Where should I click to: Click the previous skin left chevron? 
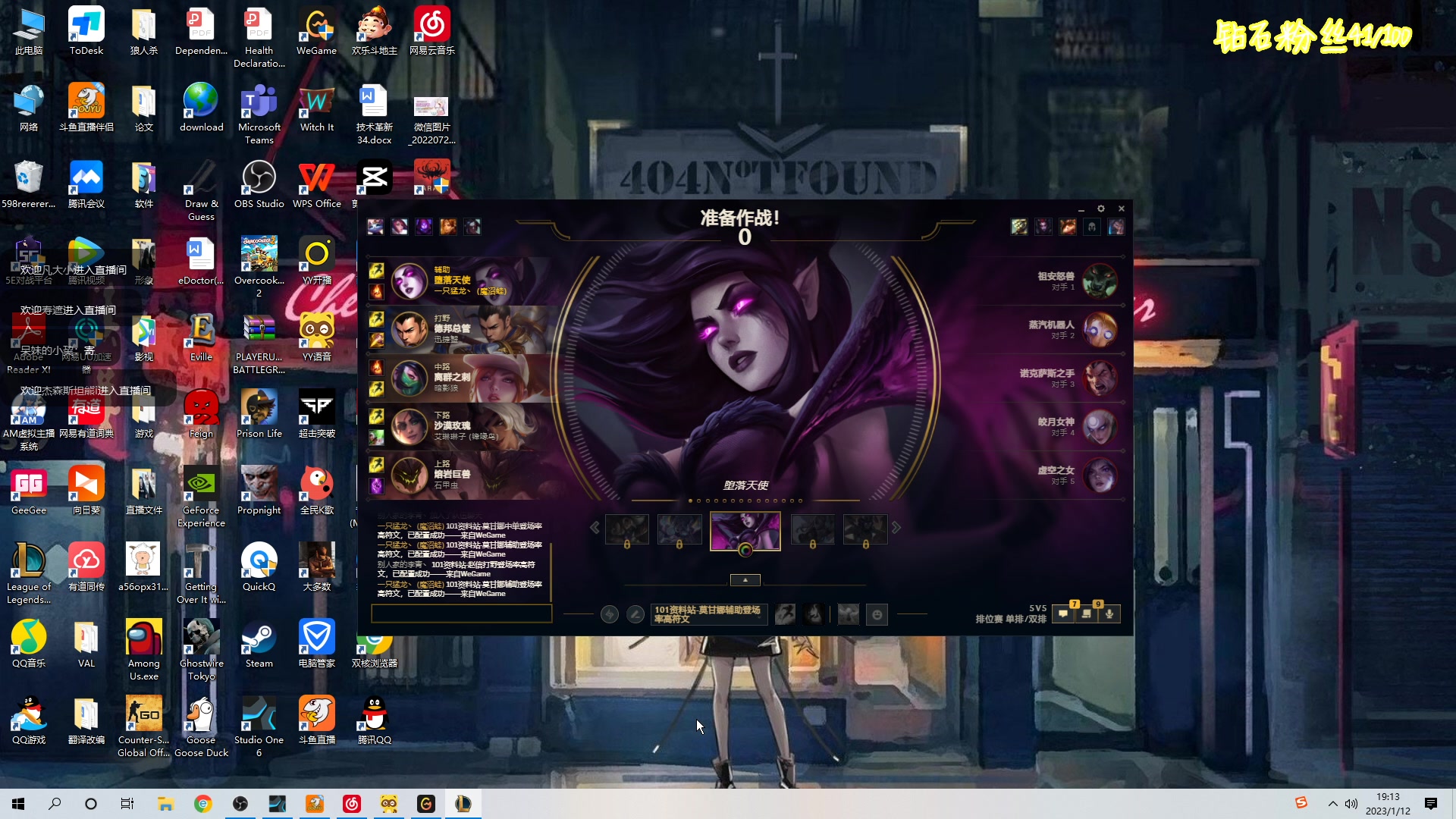595,528
